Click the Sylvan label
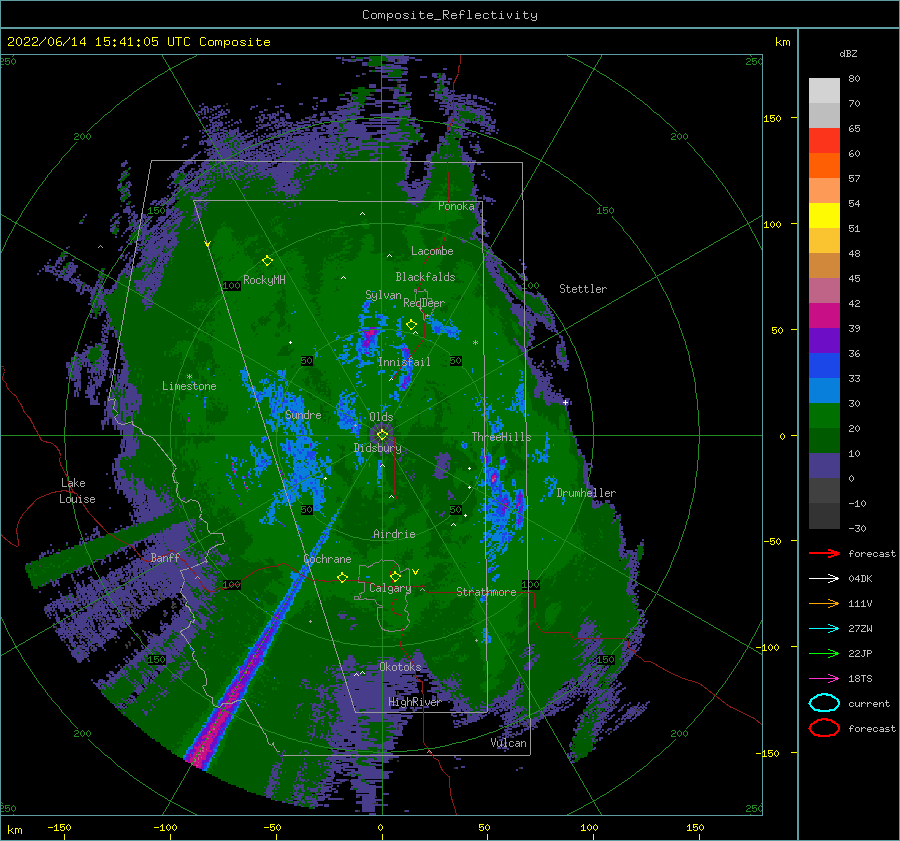This screenshot has width=900, height=841. (x=383, y=295)
